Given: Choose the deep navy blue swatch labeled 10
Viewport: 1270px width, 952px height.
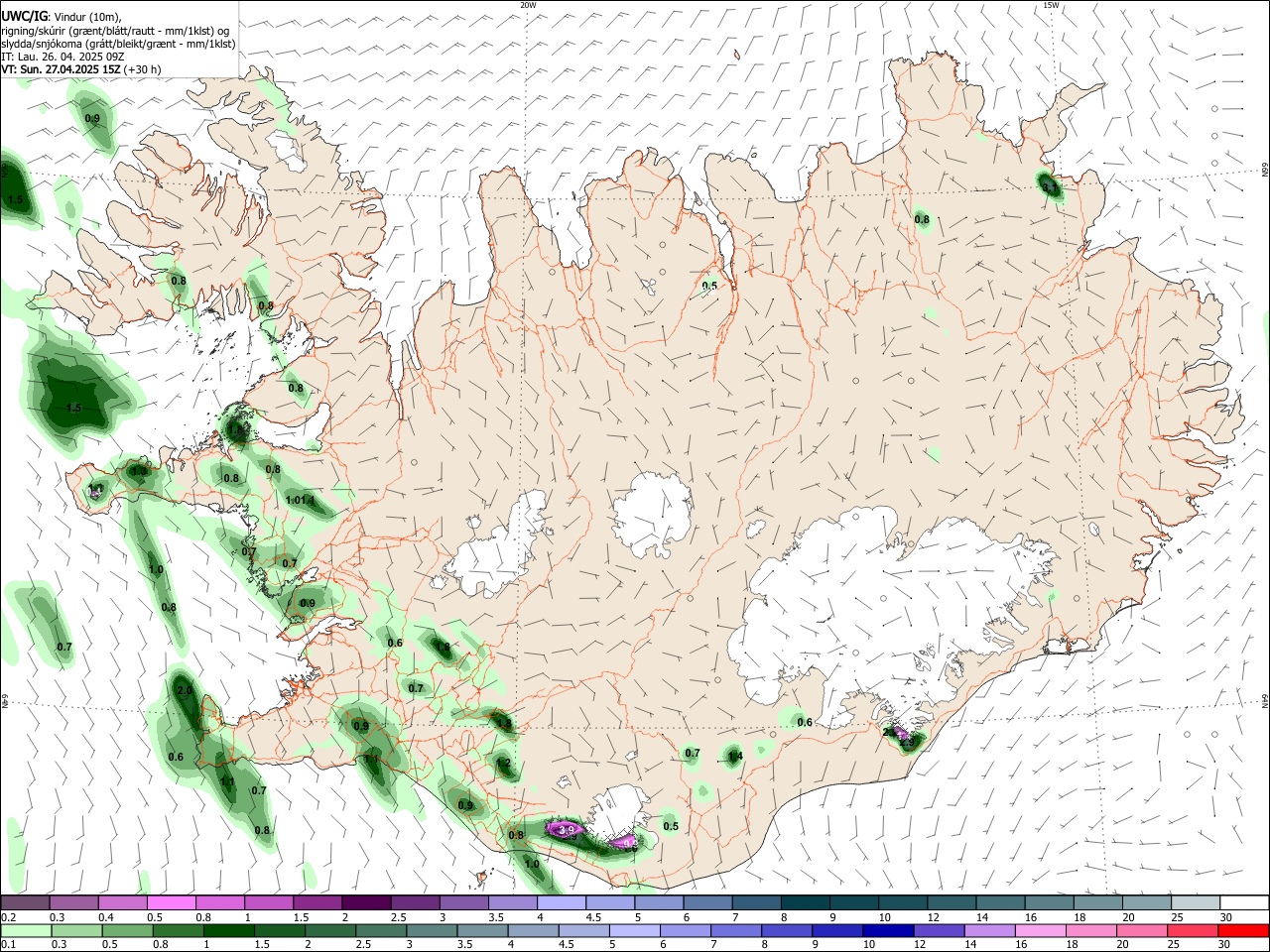Looking at the screenshot, I should point(888,930).
